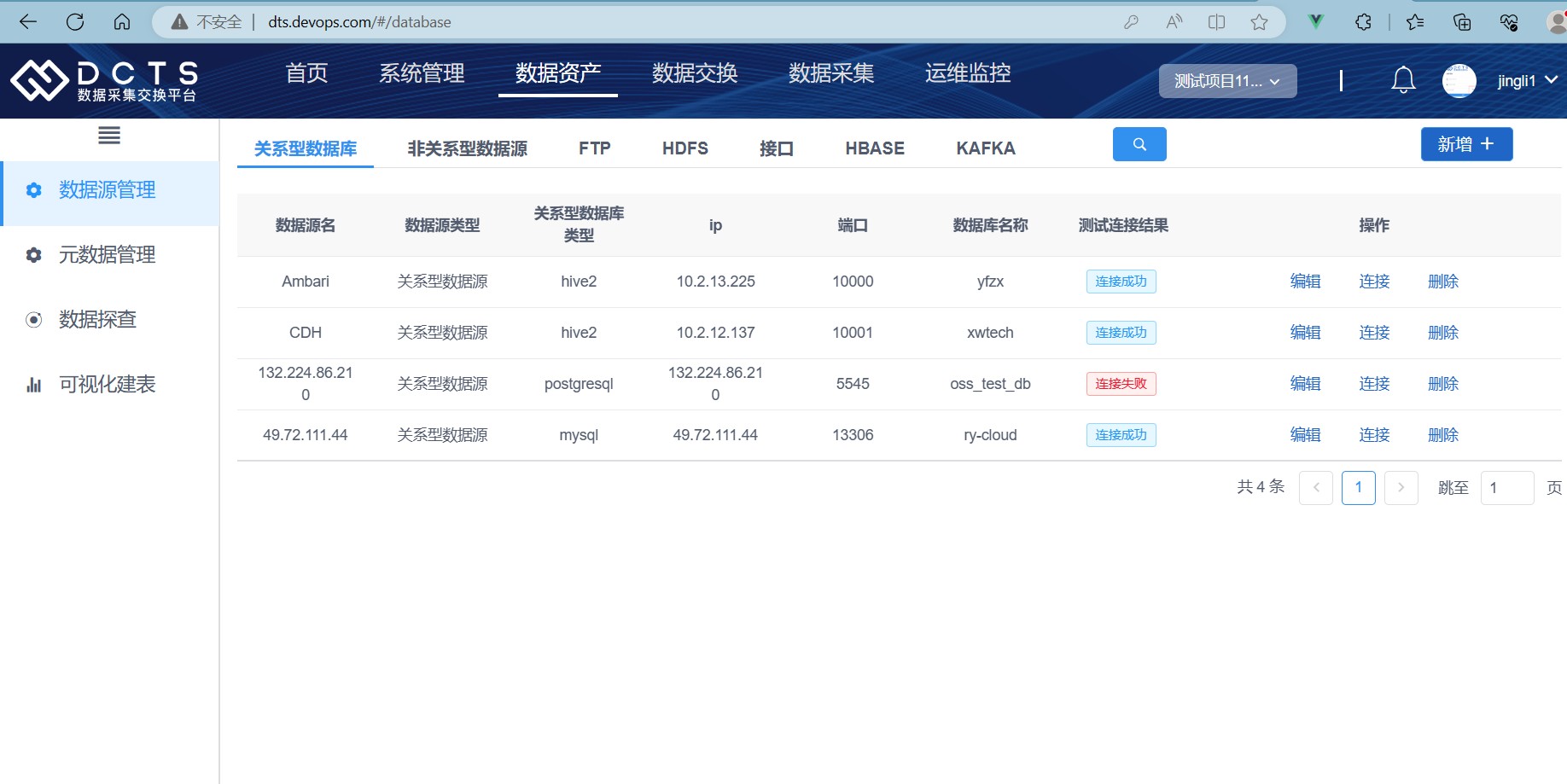Select 数据资产 in top navigation
1567x784 pixels.
pos(558,73)
